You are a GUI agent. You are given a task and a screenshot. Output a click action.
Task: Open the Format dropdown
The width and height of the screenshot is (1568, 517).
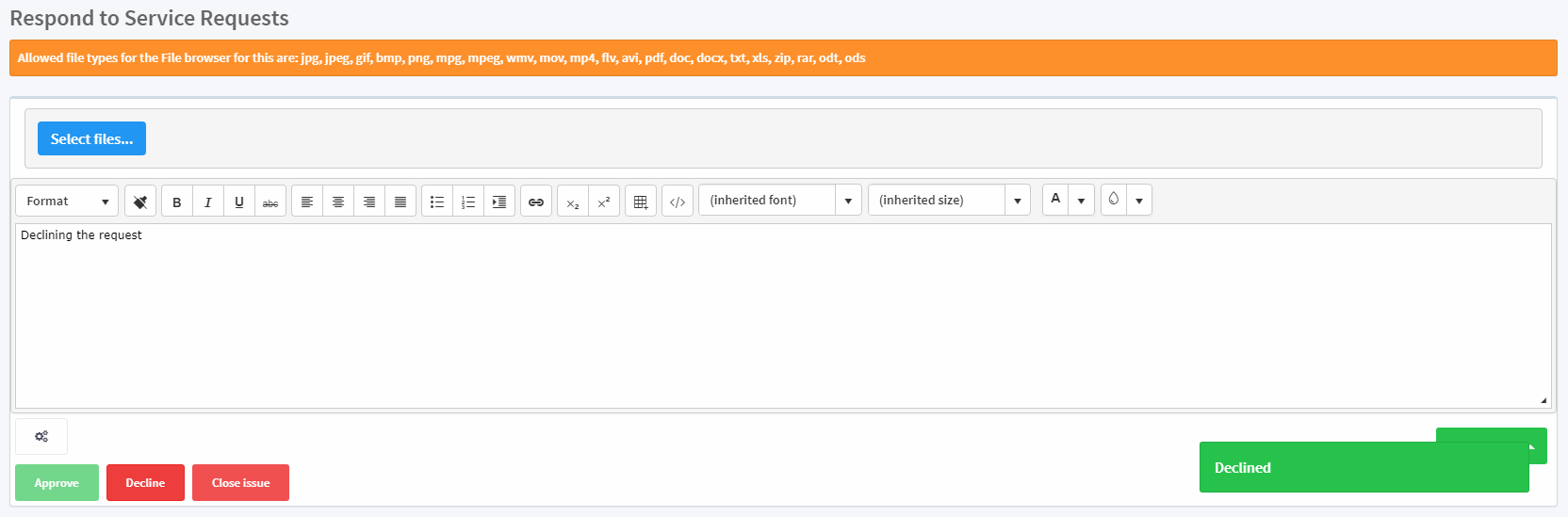click(67, 202)
